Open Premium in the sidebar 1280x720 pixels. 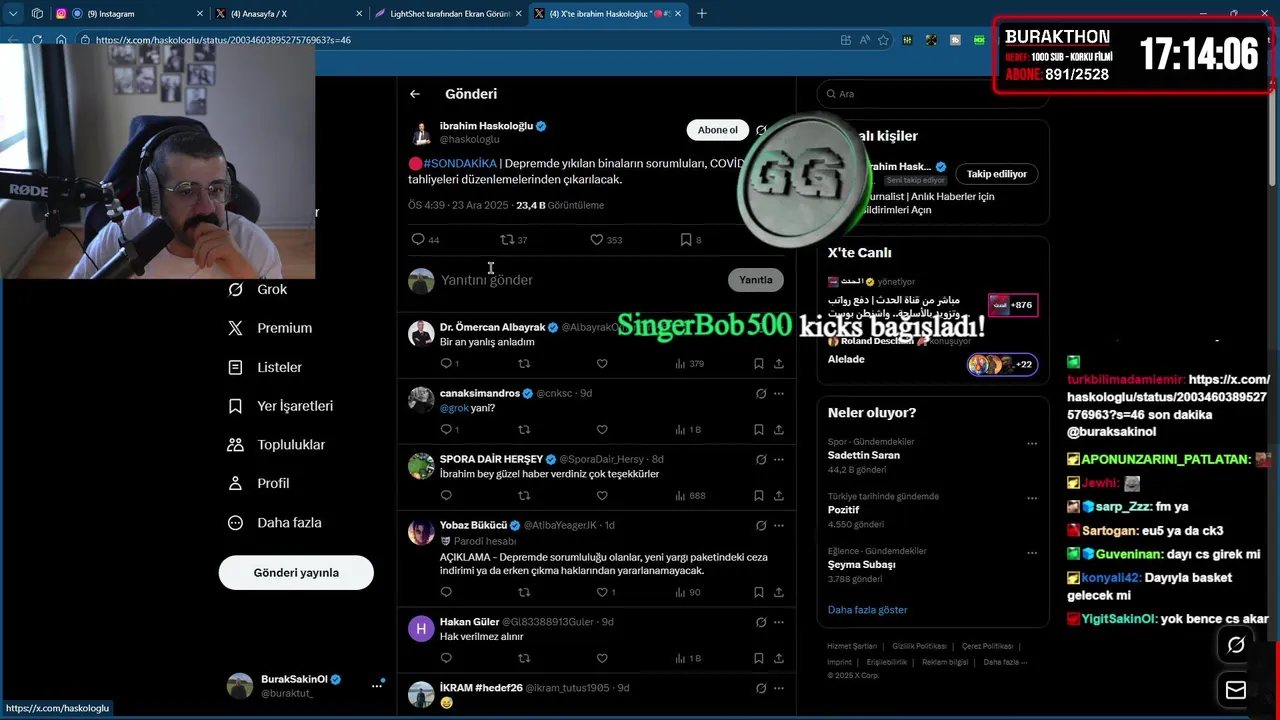[x=270, y=328]
